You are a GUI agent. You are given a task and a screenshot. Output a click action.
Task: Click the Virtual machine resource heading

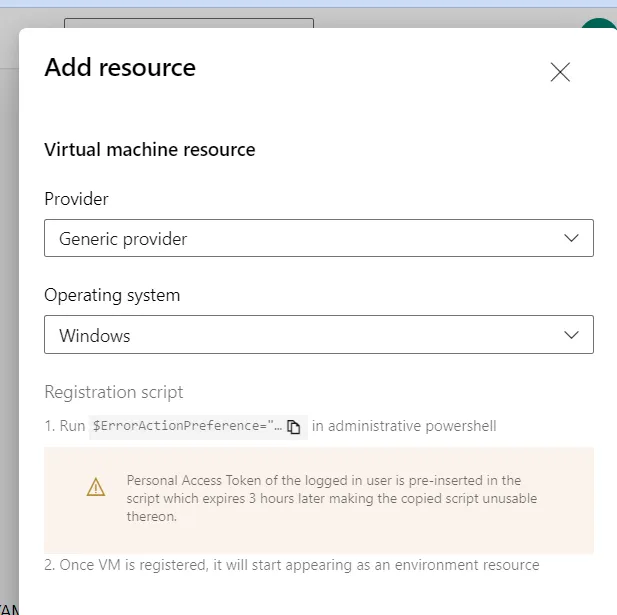point(150,150)
